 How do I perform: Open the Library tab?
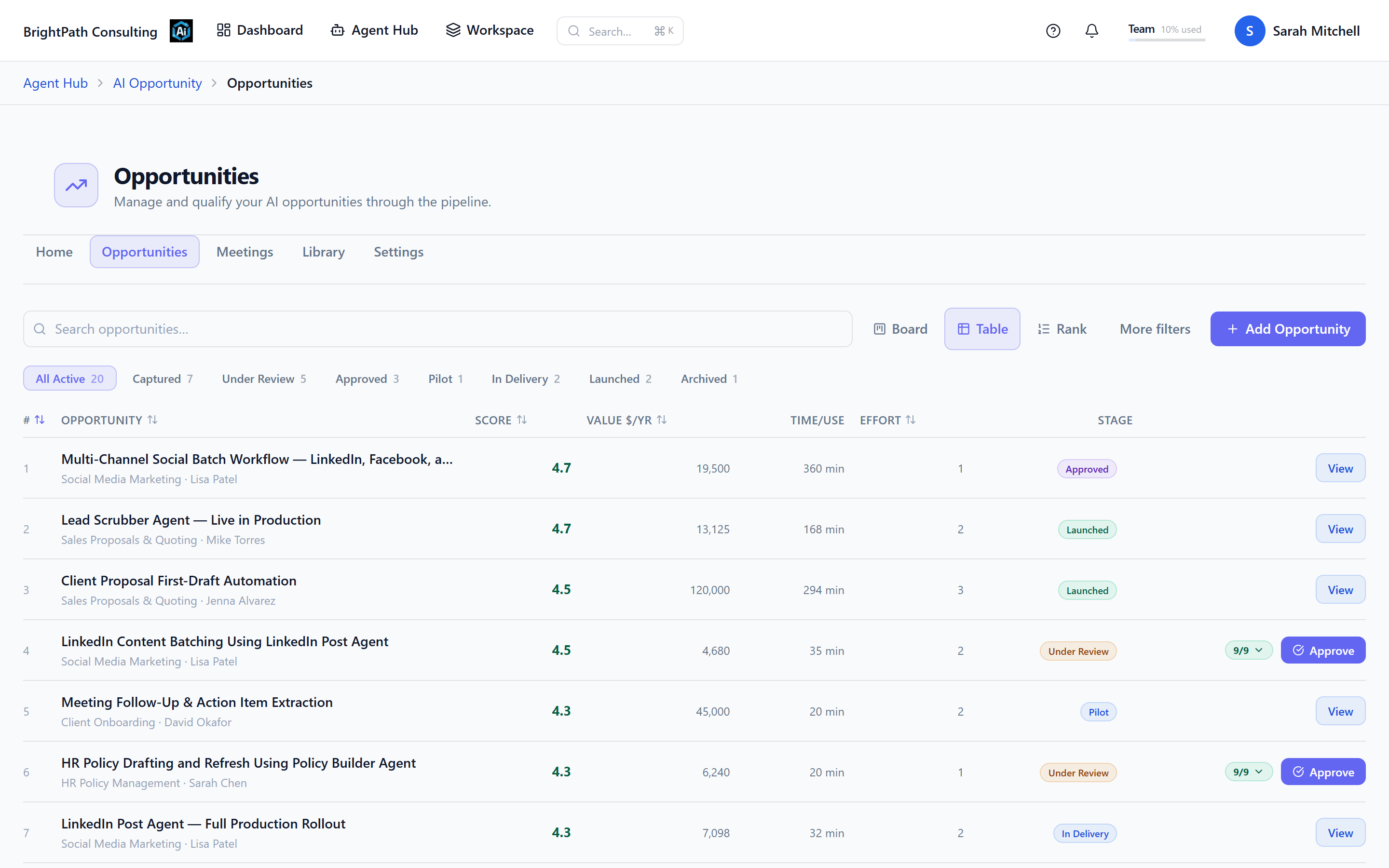coord(324,251)
